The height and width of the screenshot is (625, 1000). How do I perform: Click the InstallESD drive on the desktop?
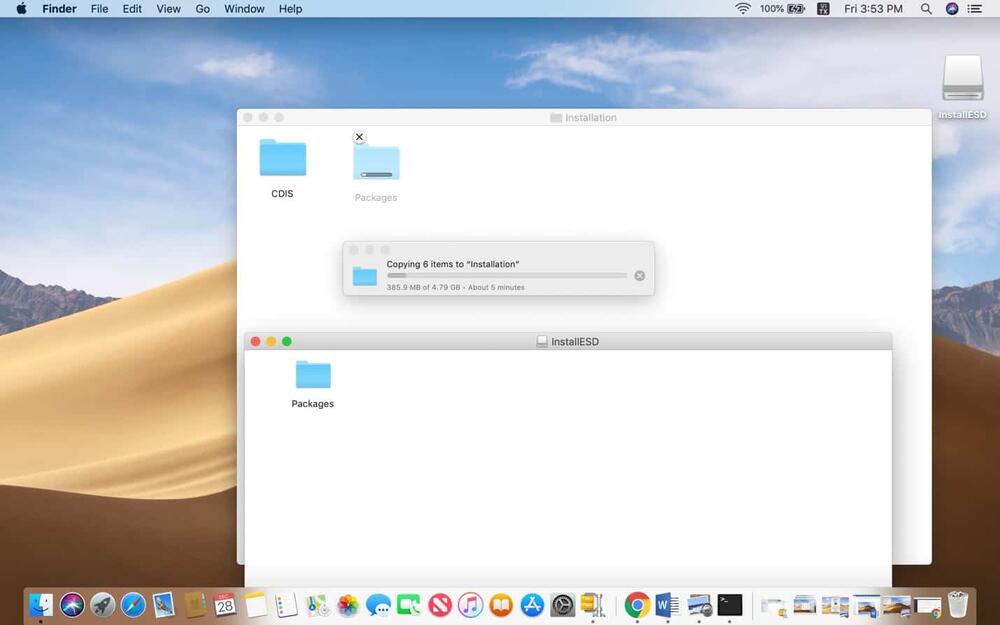click(962, 79)
